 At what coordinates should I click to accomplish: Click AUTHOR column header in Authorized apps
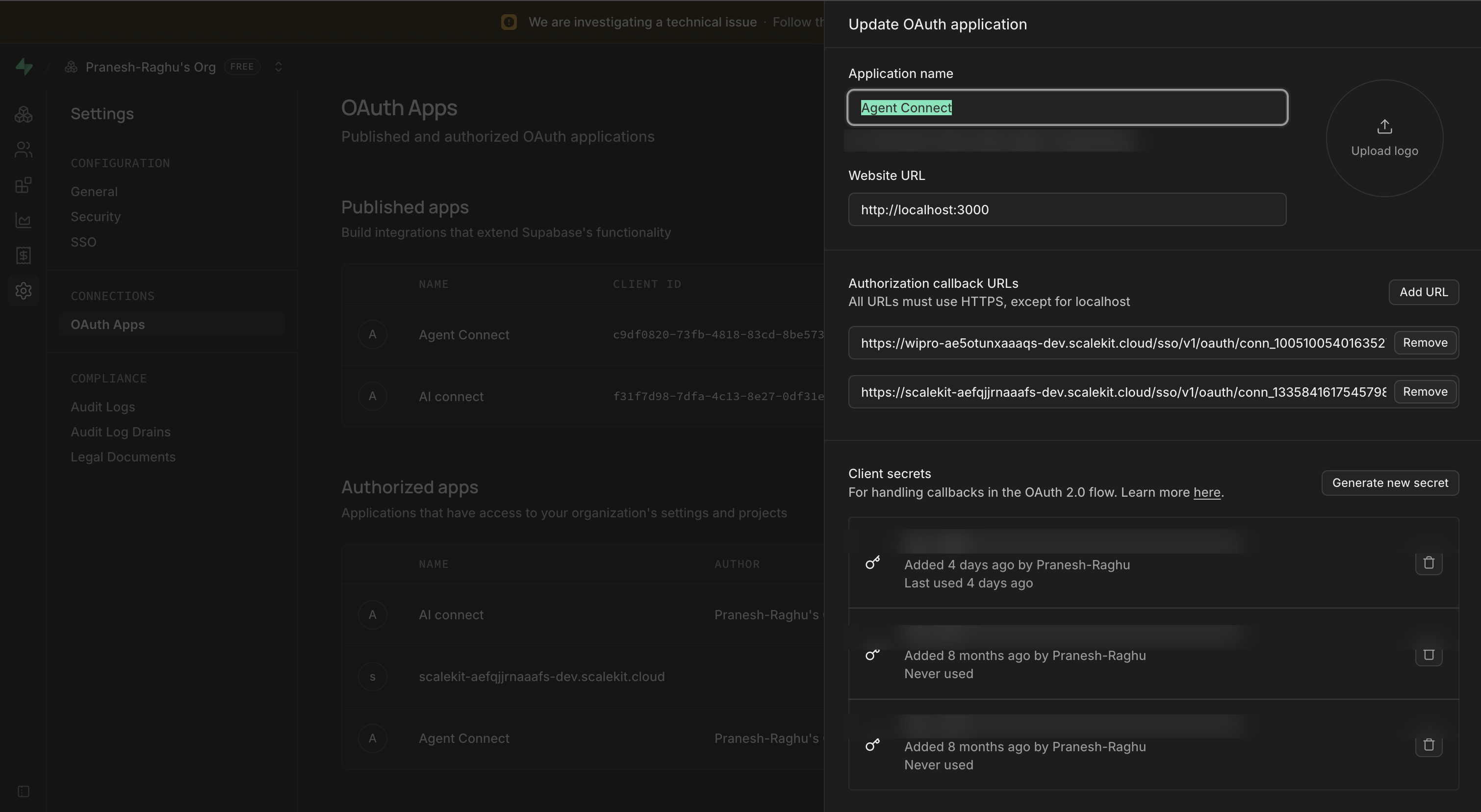[737, 564]
